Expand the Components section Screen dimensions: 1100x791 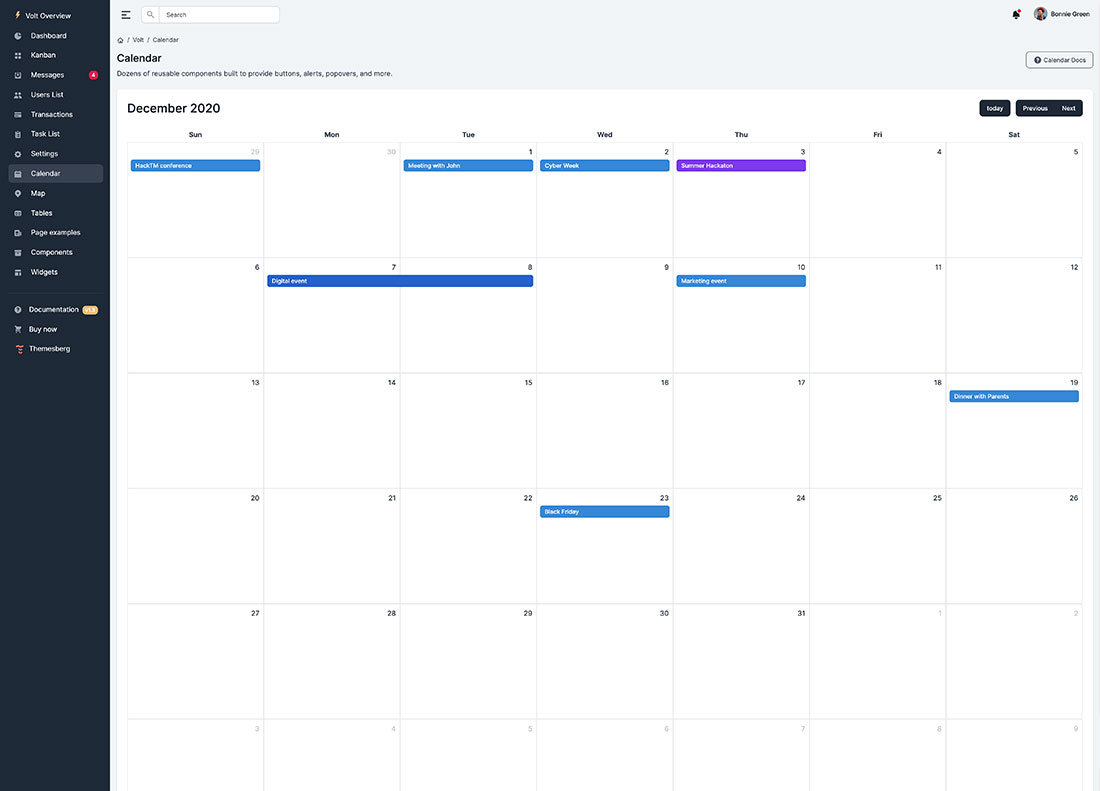point(17,251)
